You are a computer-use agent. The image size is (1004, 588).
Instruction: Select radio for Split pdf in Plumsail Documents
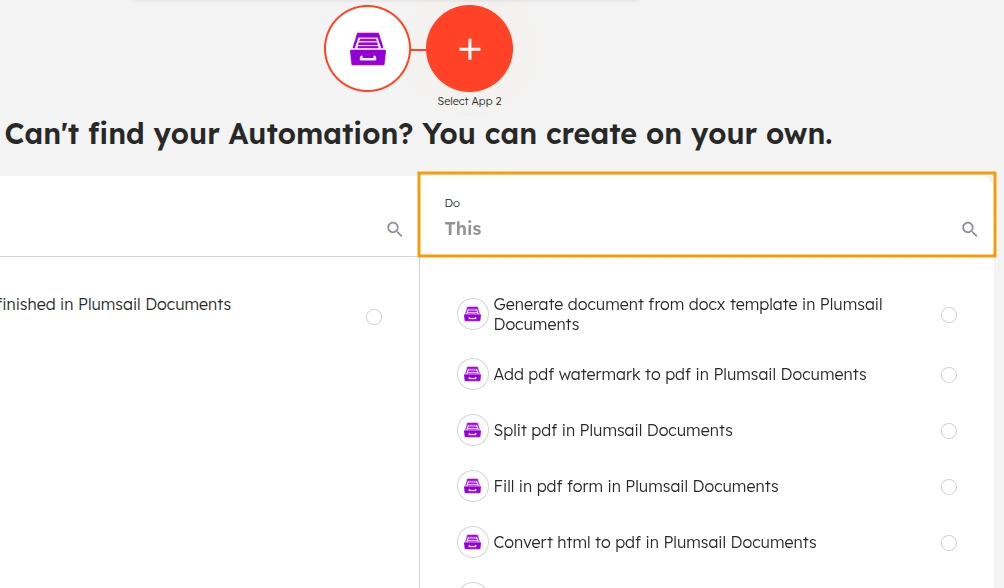[x=949, y=430]
